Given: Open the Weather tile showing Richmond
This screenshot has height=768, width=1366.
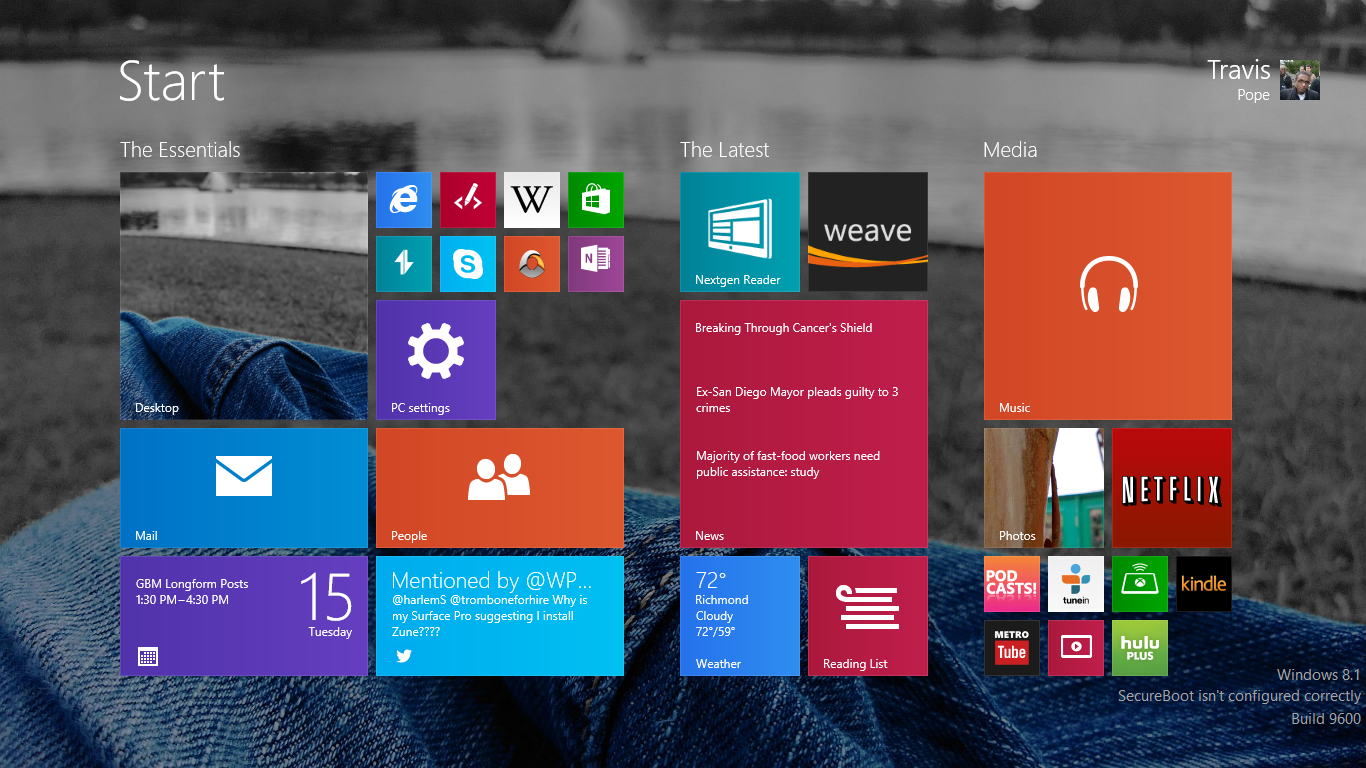Looking at the screenshot, I should coord(740,616).
